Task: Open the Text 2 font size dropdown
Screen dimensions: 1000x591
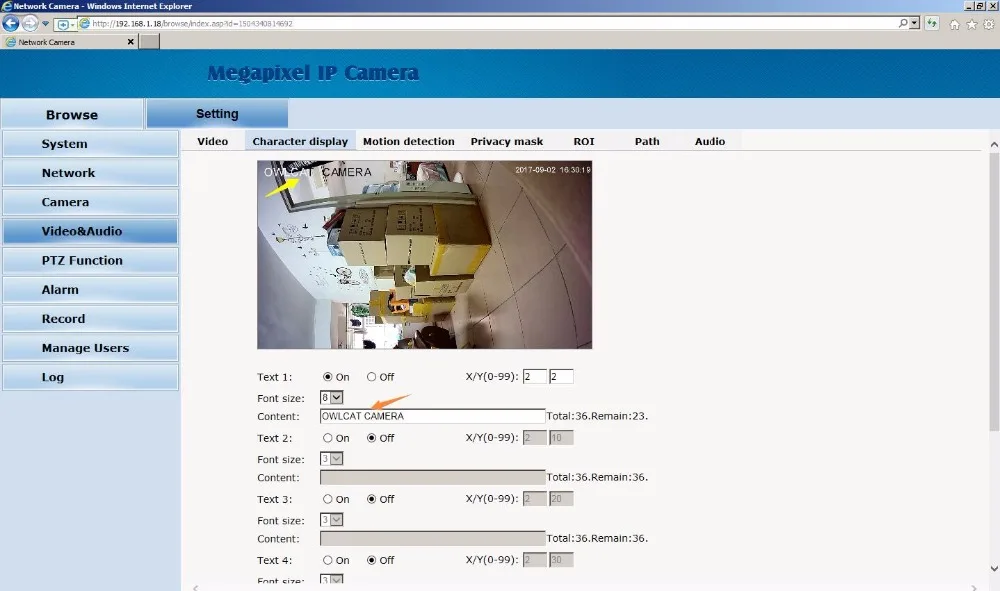Action: [332, 459]
